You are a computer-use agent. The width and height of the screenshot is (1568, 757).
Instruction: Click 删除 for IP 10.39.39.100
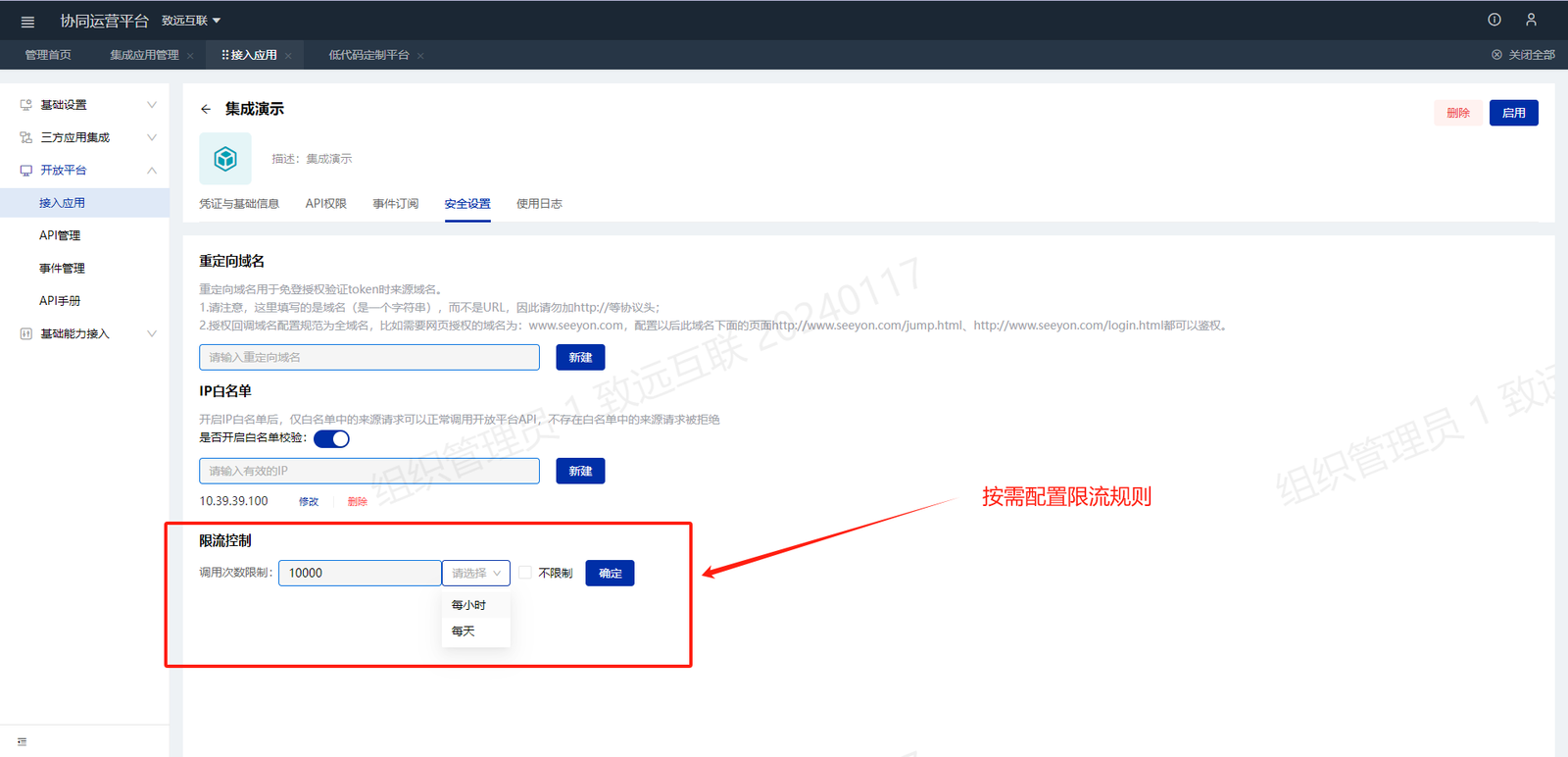(358, 502)
